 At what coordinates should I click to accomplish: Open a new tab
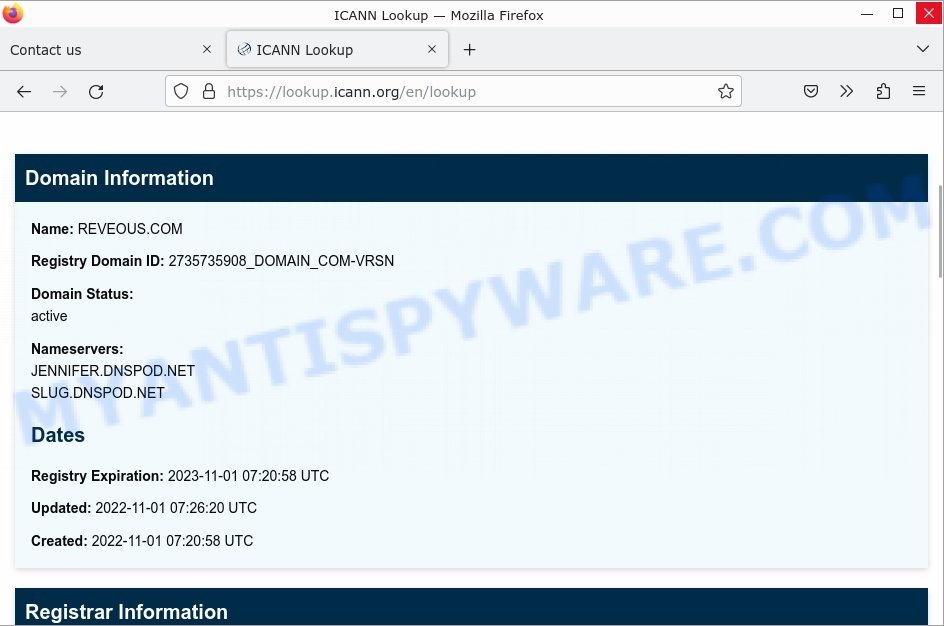click(470, 50)
